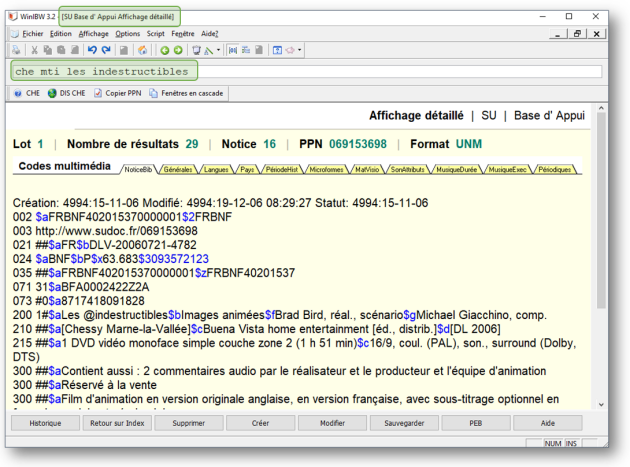Open the Aide? menu
The height and width of the screenshot is (467, 630).
pos(209,34)
